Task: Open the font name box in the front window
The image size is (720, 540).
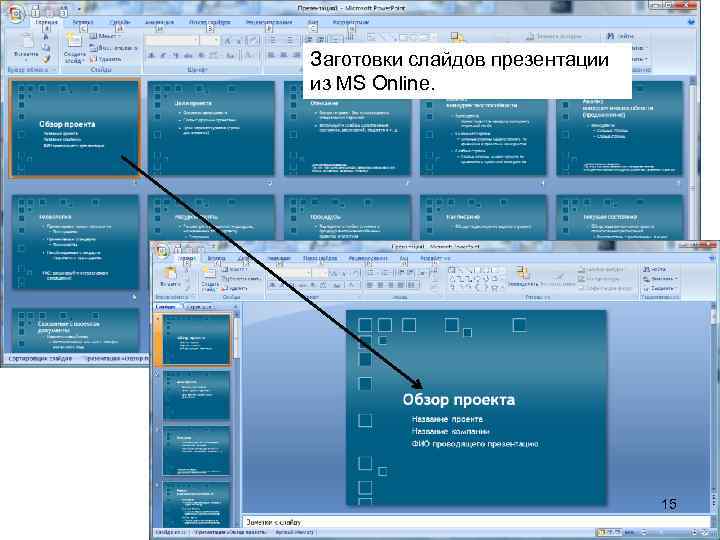Action: coord(289,273)
